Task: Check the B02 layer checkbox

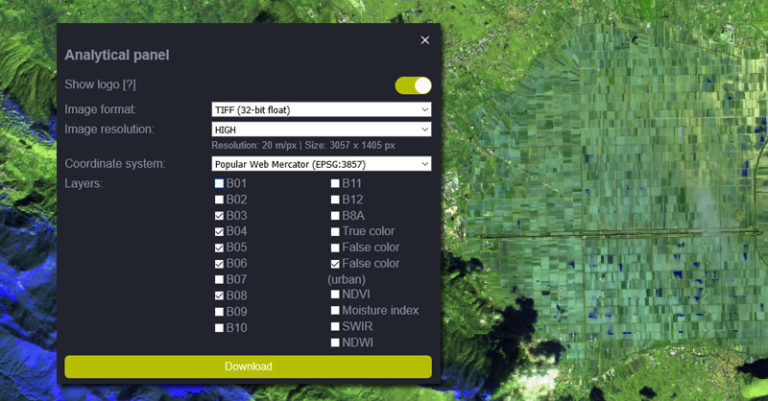Action: click(x=219, y=200)
